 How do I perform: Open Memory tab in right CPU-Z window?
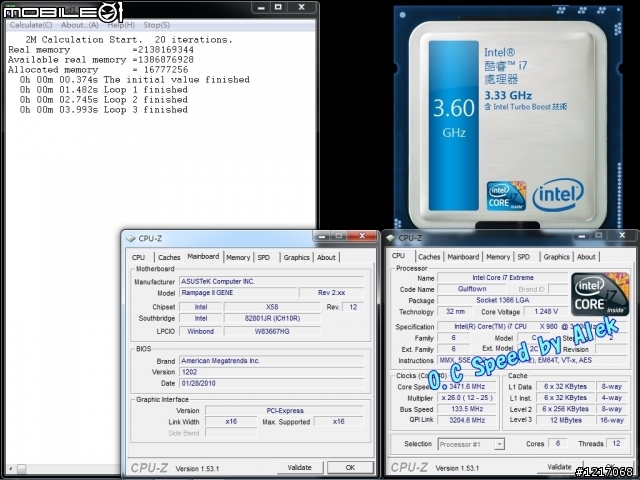point(498,257)
